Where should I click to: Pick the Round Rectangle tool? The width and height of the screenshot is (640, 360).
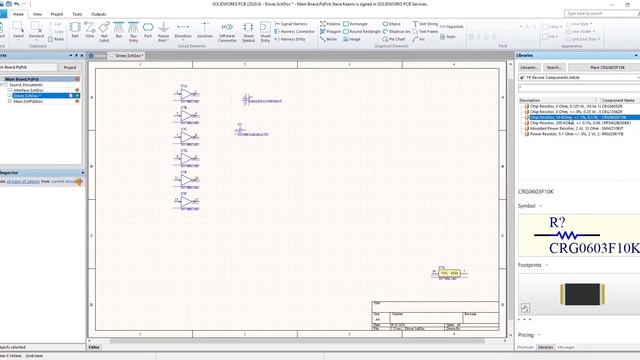[362, 31]
